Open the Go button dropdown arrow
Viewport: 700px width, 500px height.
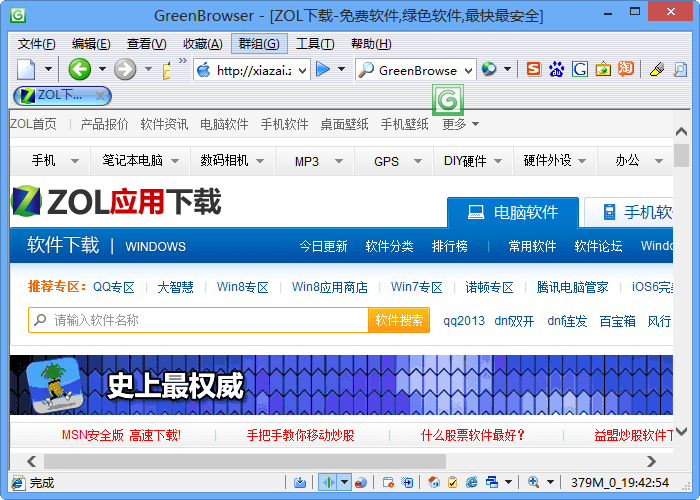pos(342,69)
